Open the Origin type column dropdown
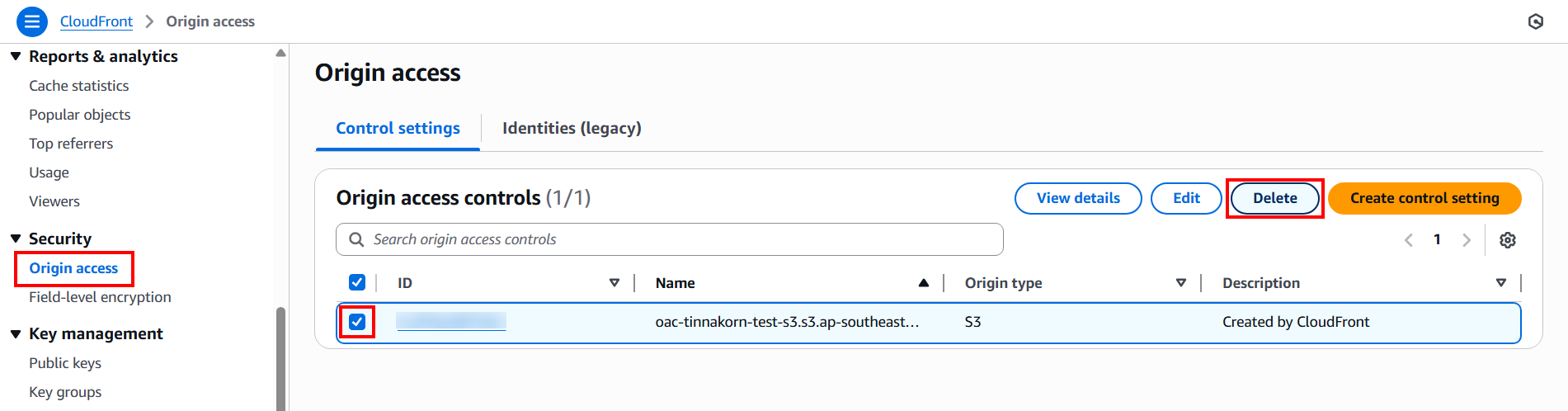Screen dimensions: 1568x411 click(1180, 283)
